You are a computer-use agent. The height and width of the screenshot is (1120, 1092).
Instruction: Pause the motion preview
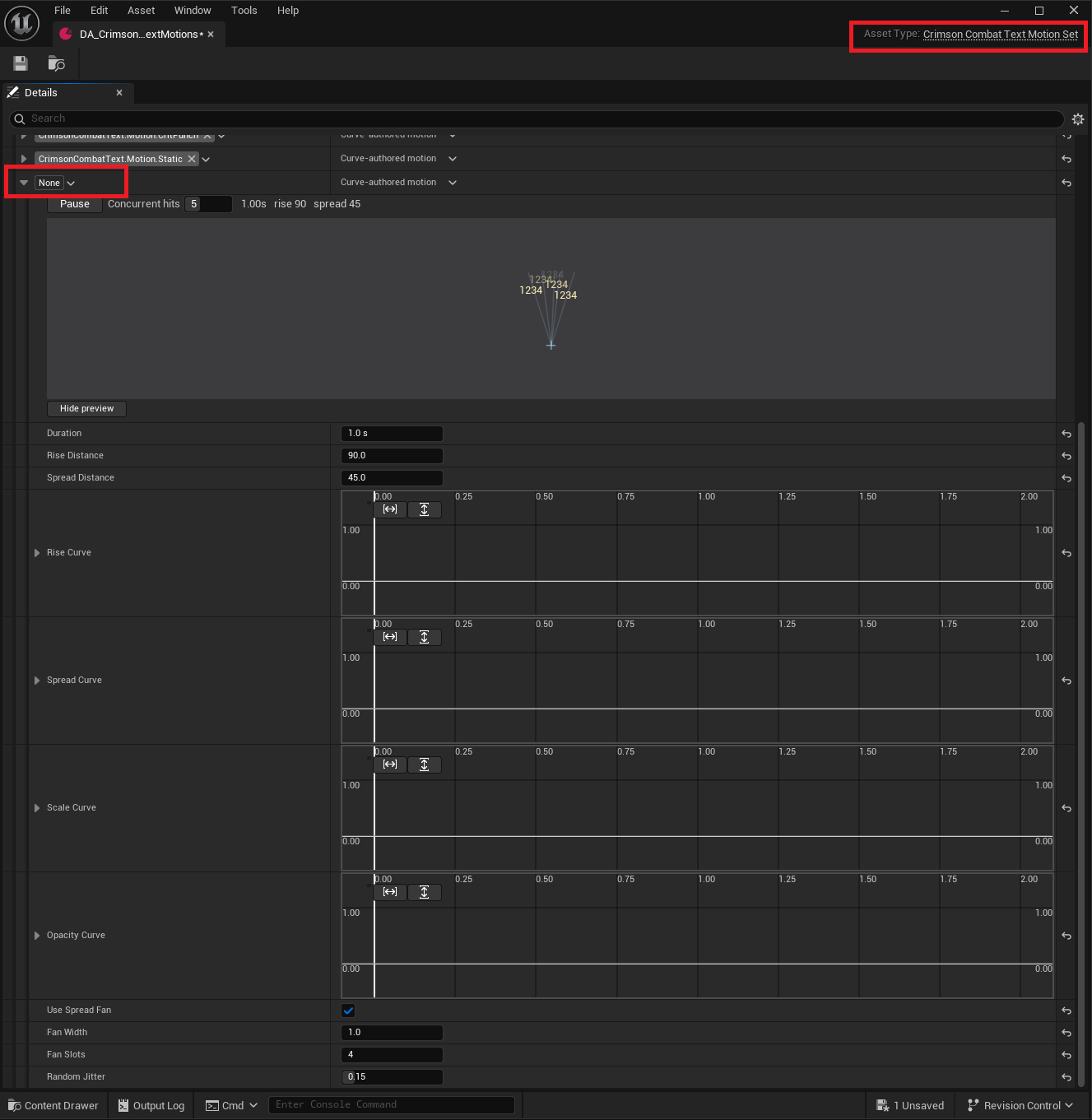tap(75, 204)
